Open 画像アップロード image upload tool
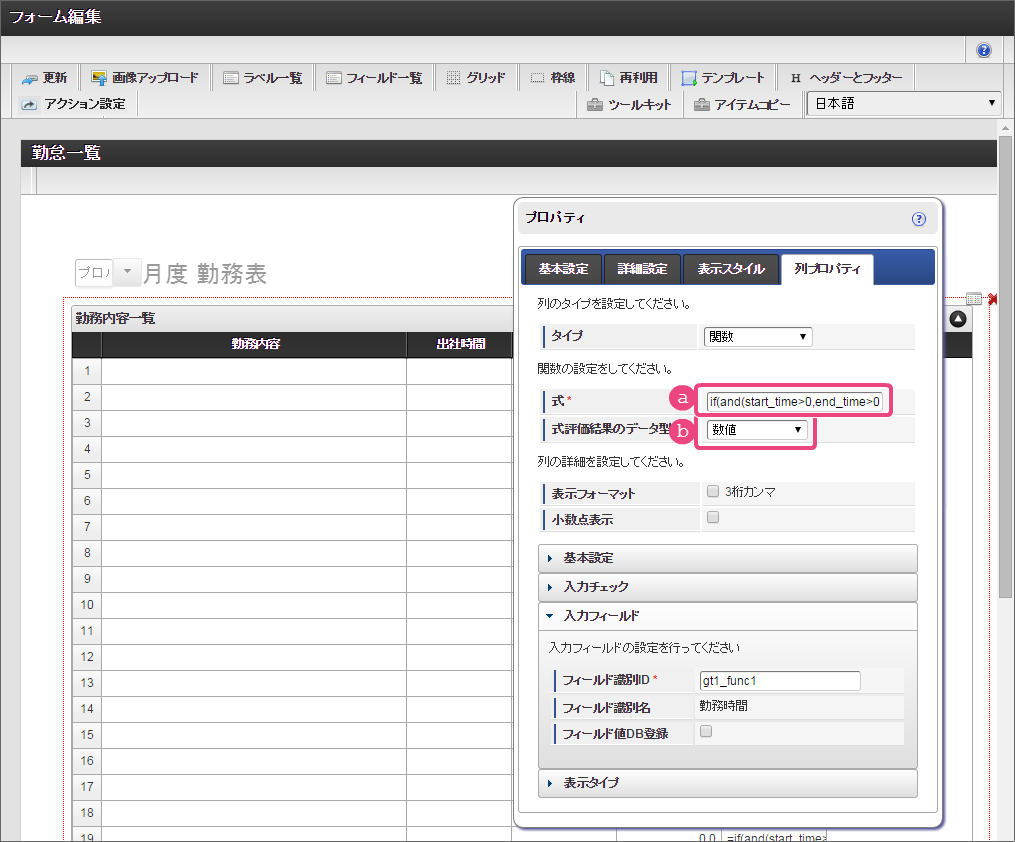 [145, 78]
